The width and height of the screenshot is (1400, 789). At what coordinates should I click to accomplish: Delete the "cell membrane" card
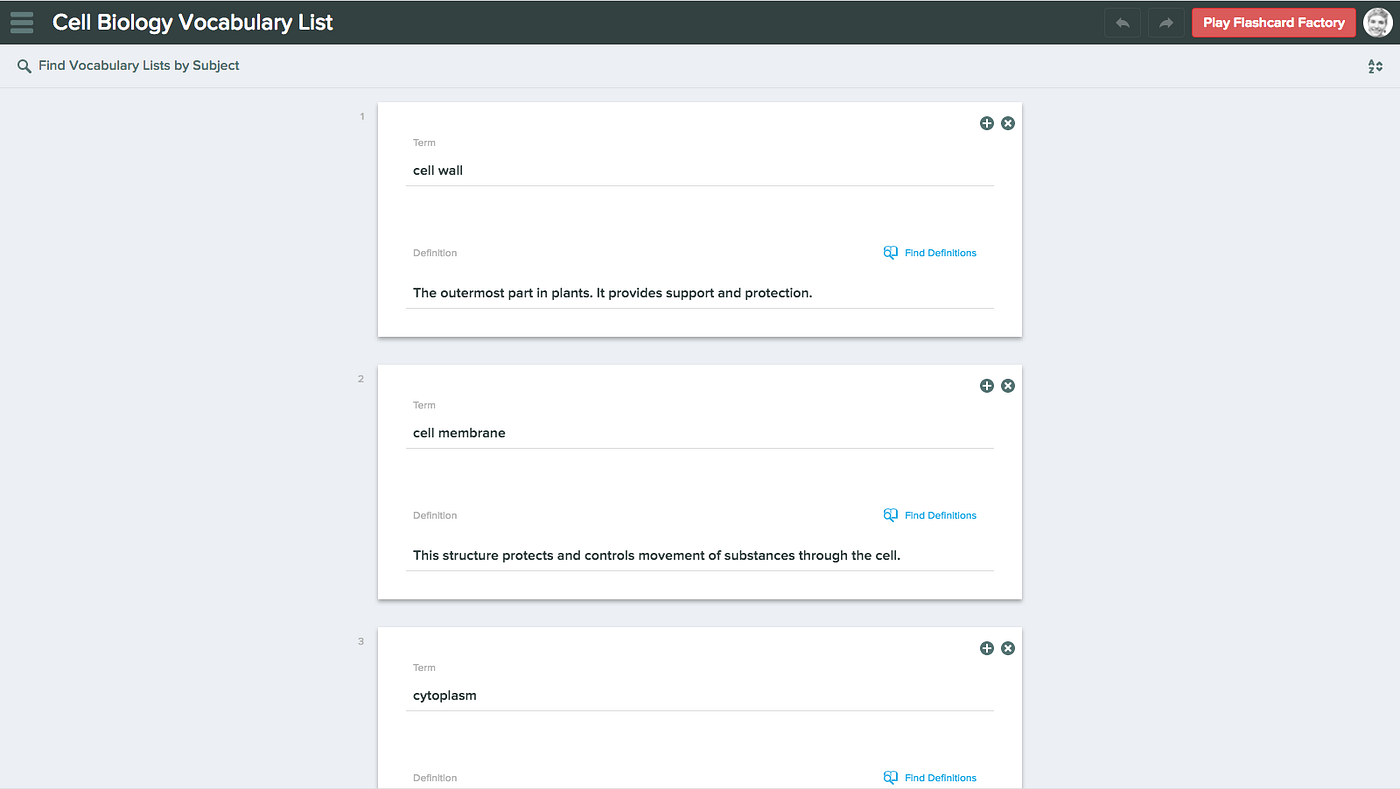(x=1007, y=385)
